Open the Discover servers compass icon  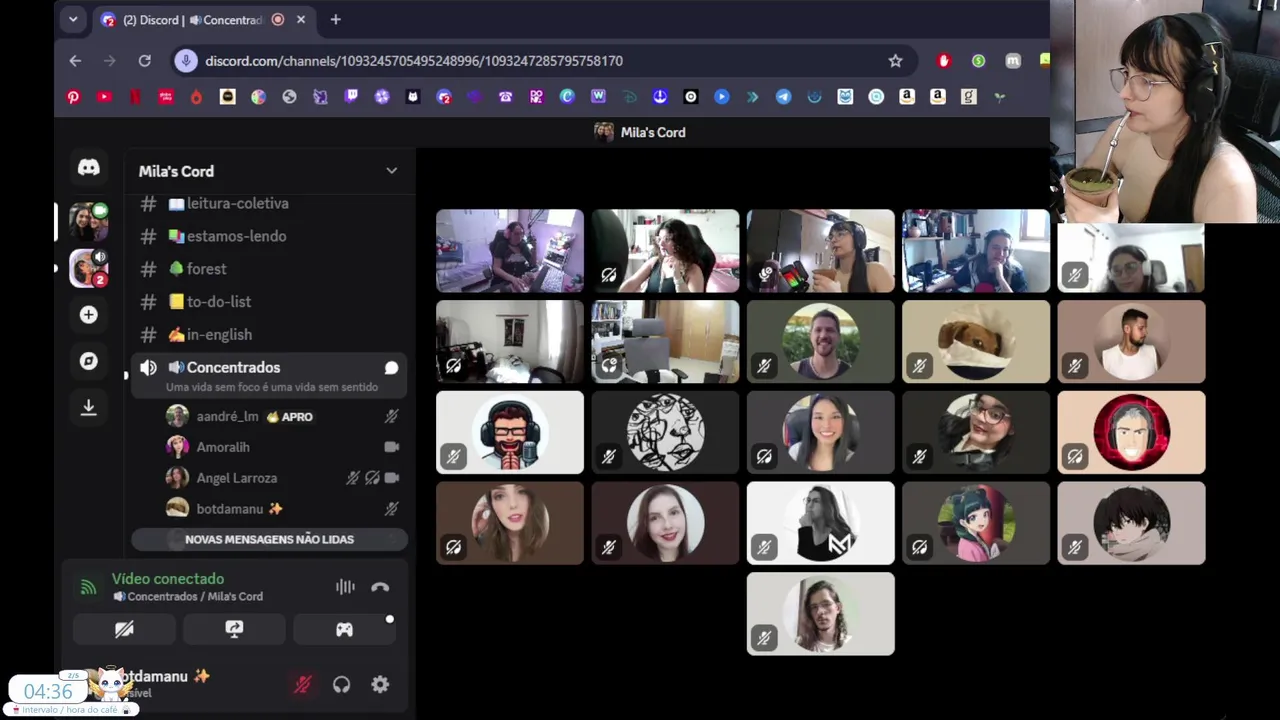tap(89, 361)
